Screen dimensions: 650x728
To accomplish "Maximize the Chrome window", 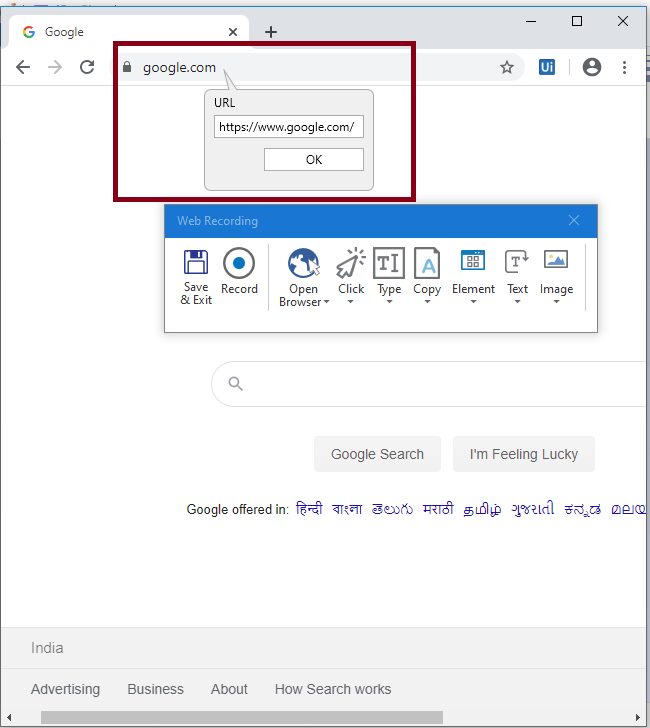I will [x=577, y=21].
